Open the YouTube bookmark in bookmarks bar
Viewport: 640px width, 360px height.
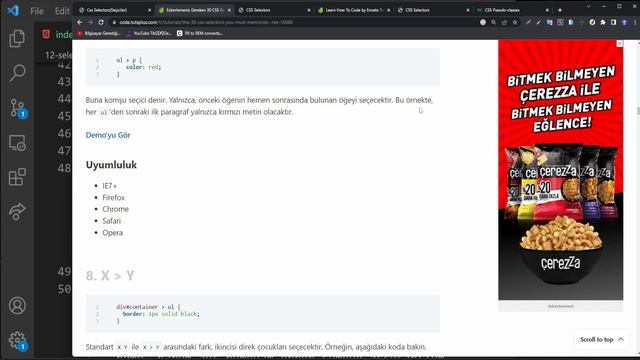click(149, 33)
